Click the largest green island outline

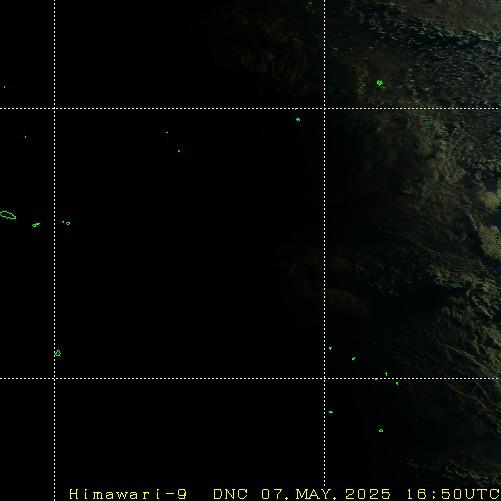point(8,215)
